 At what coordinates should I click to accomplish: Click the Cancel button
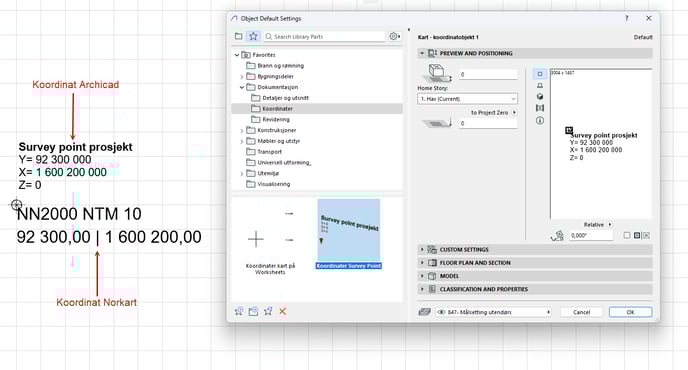coord(581,312)
